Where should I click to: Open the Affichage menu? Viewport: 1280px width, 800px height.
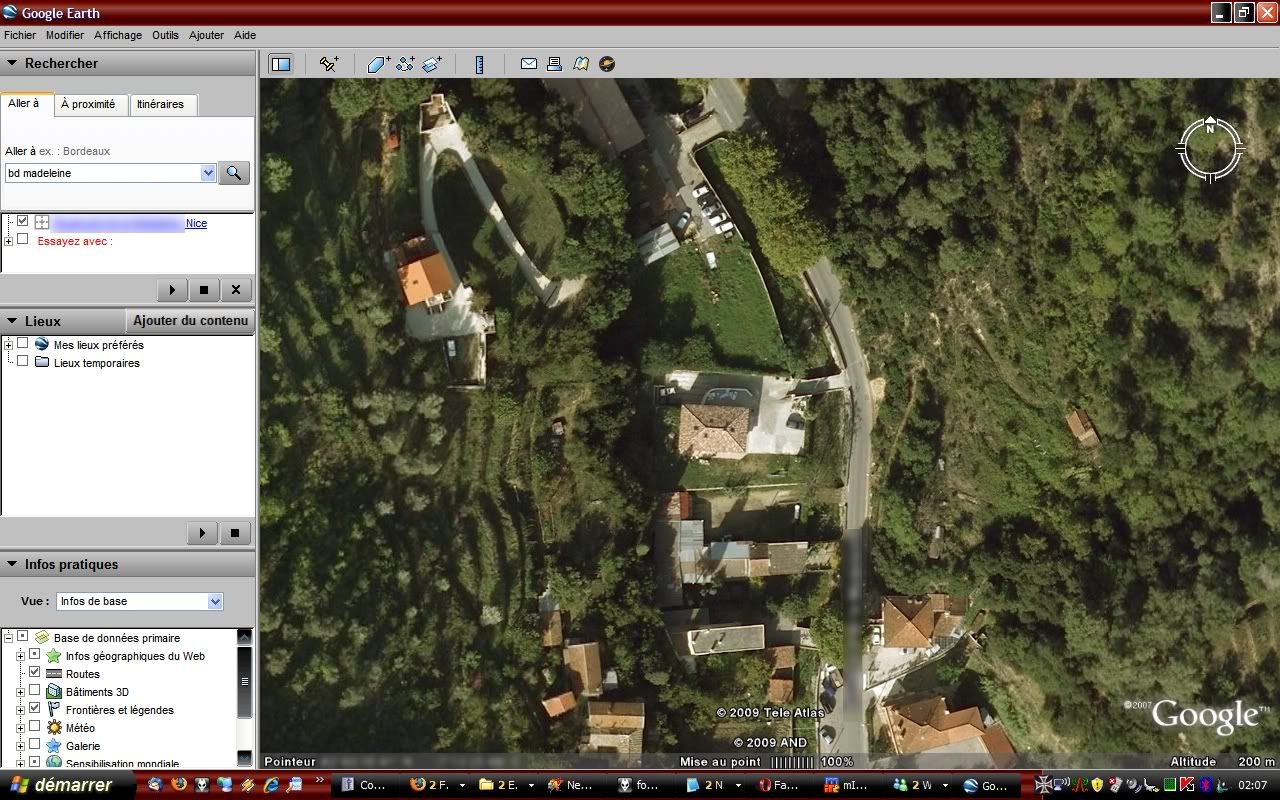coord(118,35)
